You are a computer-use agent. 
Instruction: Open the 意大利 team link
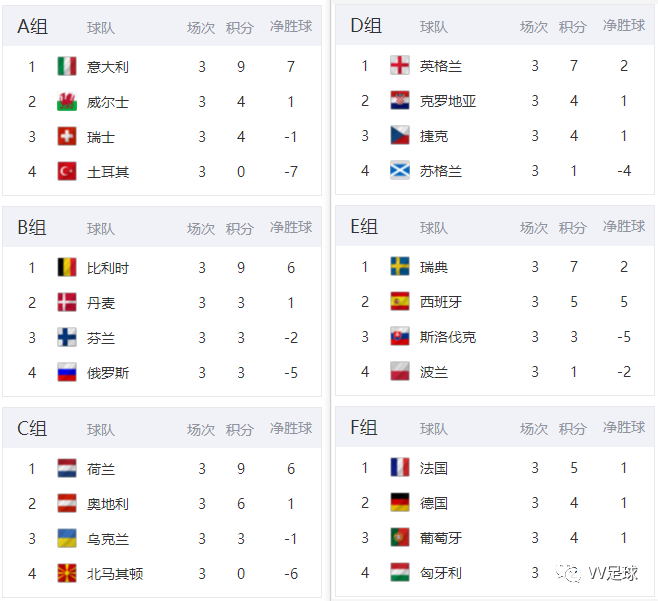(108, 67)
